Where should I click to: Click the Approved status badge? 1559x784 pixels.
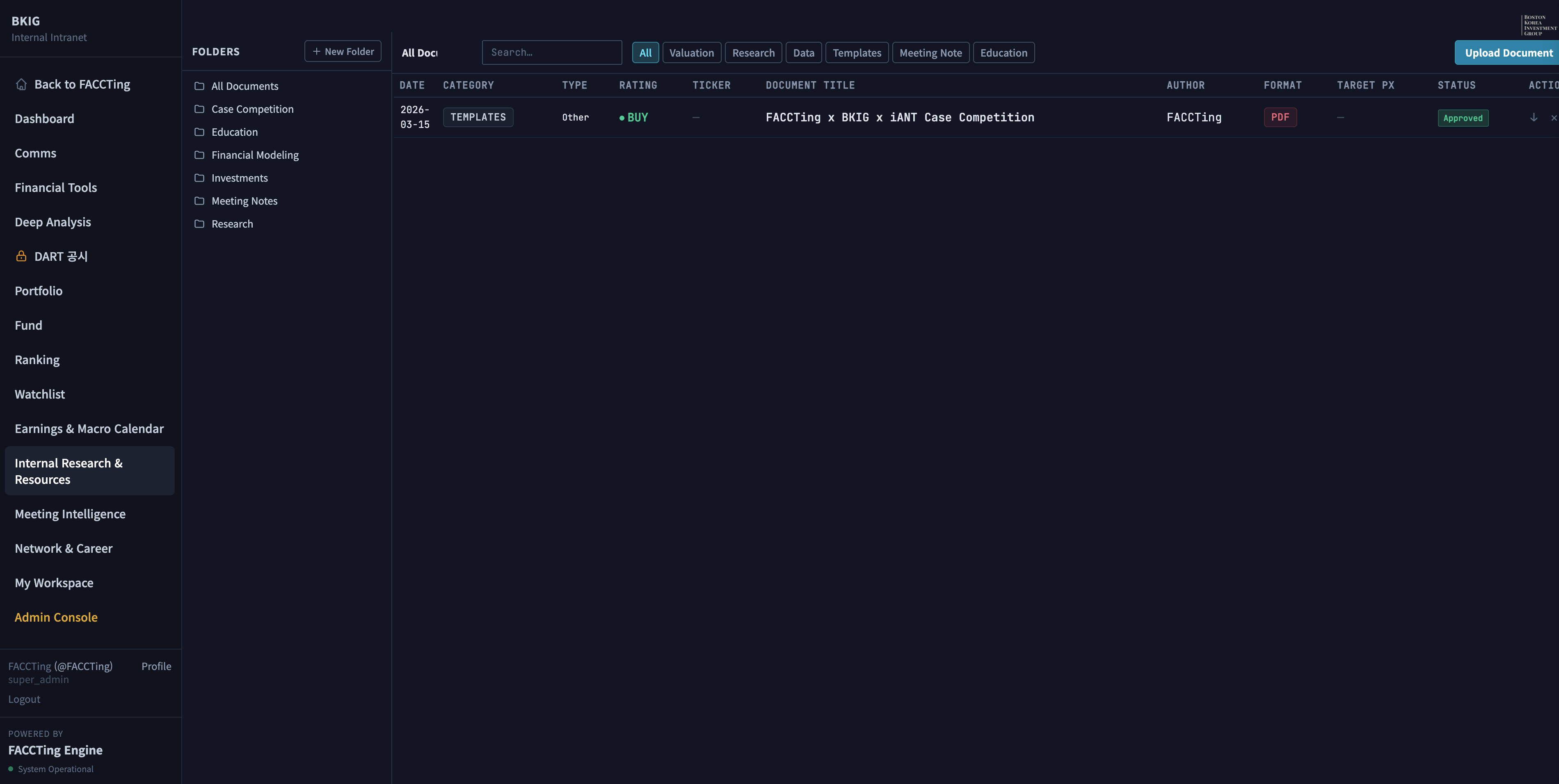coord(1462,118)
